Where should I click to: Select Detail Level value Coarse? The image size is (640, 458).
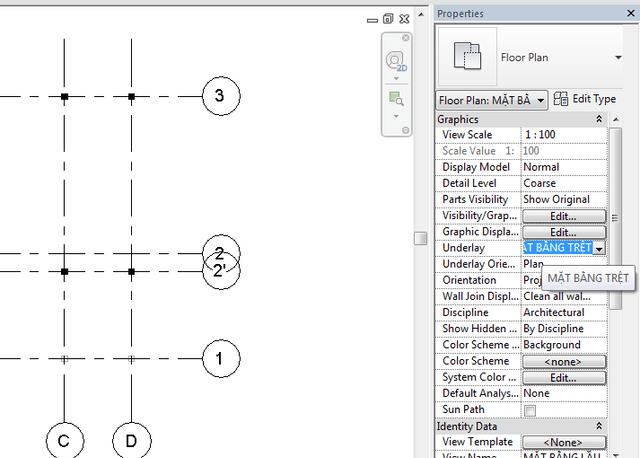pyautogui.click(x=564, y=183)
